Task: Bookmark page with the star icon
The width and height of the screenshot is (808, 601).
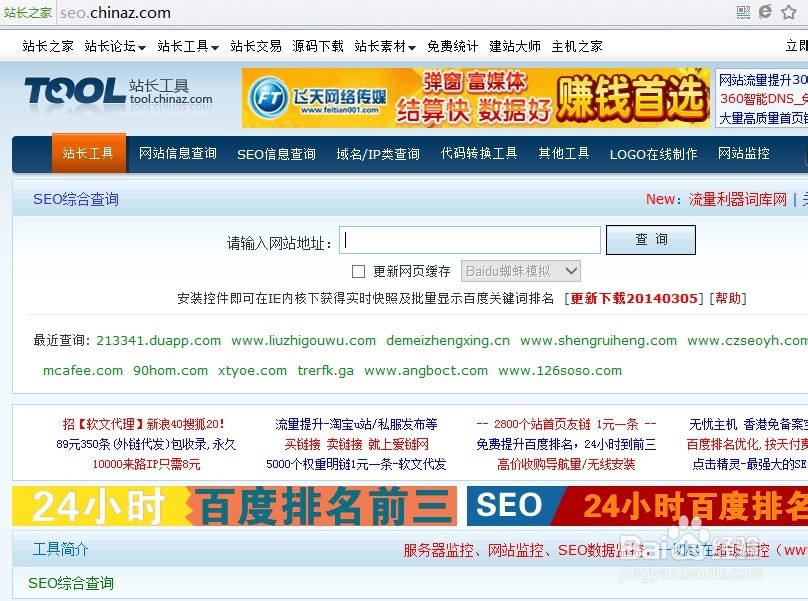Action: click(788, 12)
